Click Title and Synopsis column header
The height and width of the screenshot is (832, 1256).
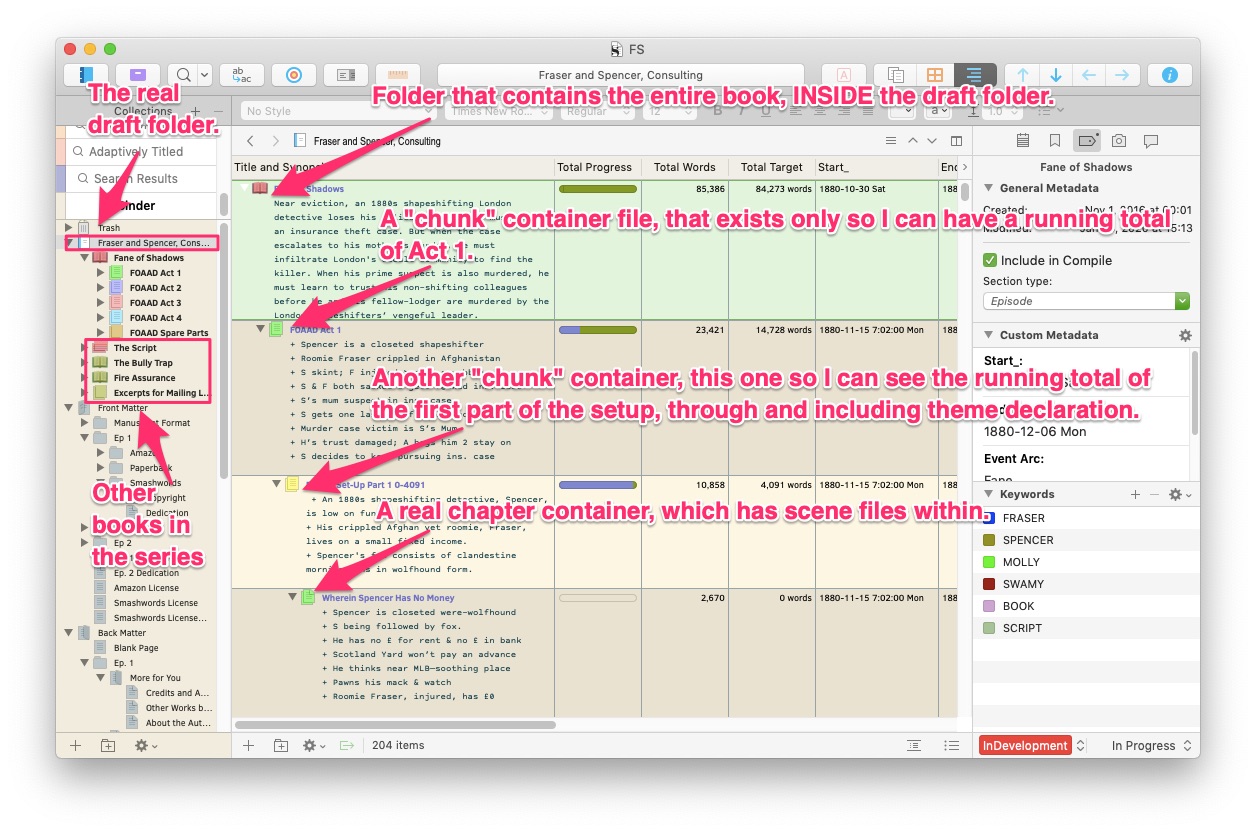[393, 167]
